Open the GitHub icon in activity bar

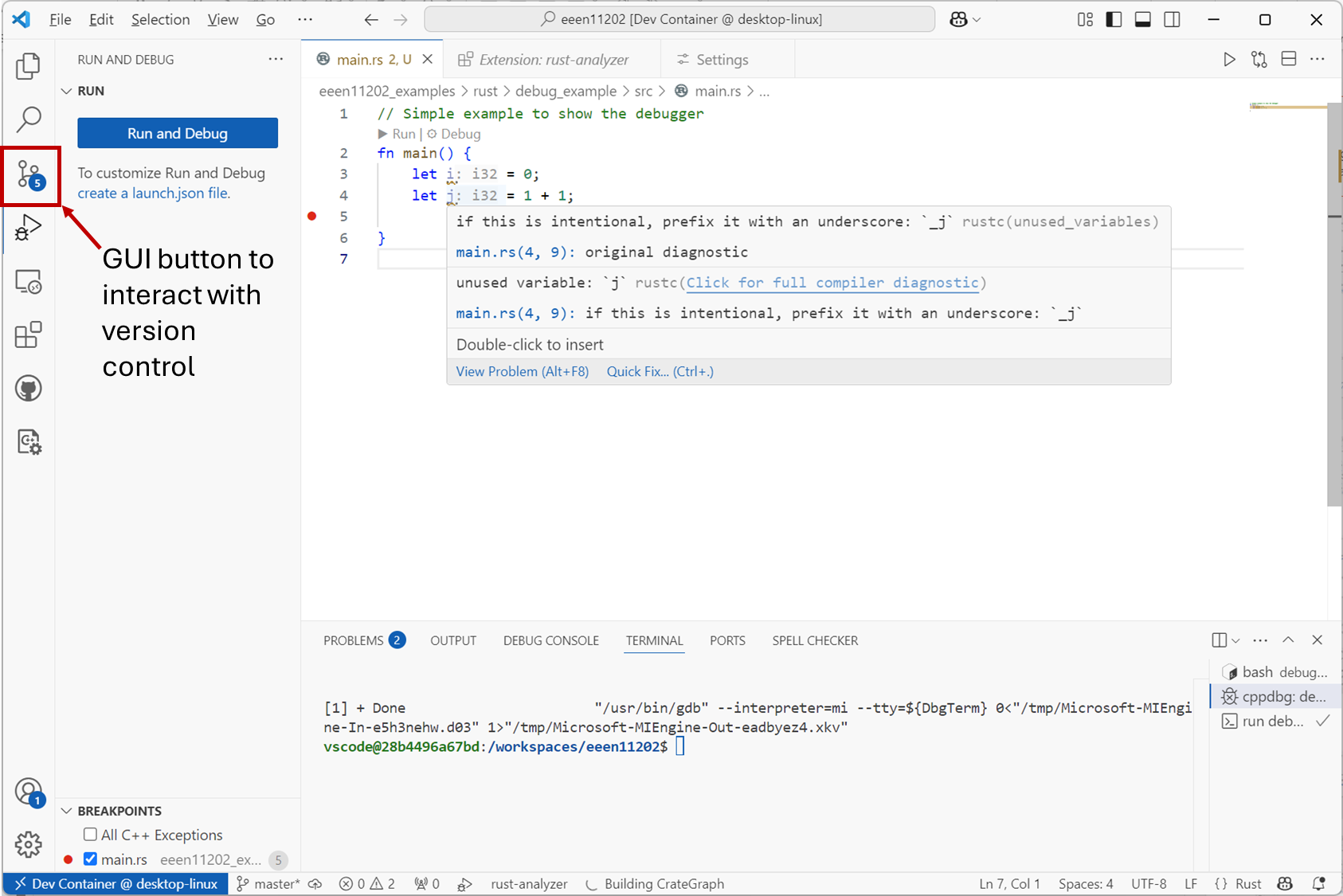click(x=29, y=389)
